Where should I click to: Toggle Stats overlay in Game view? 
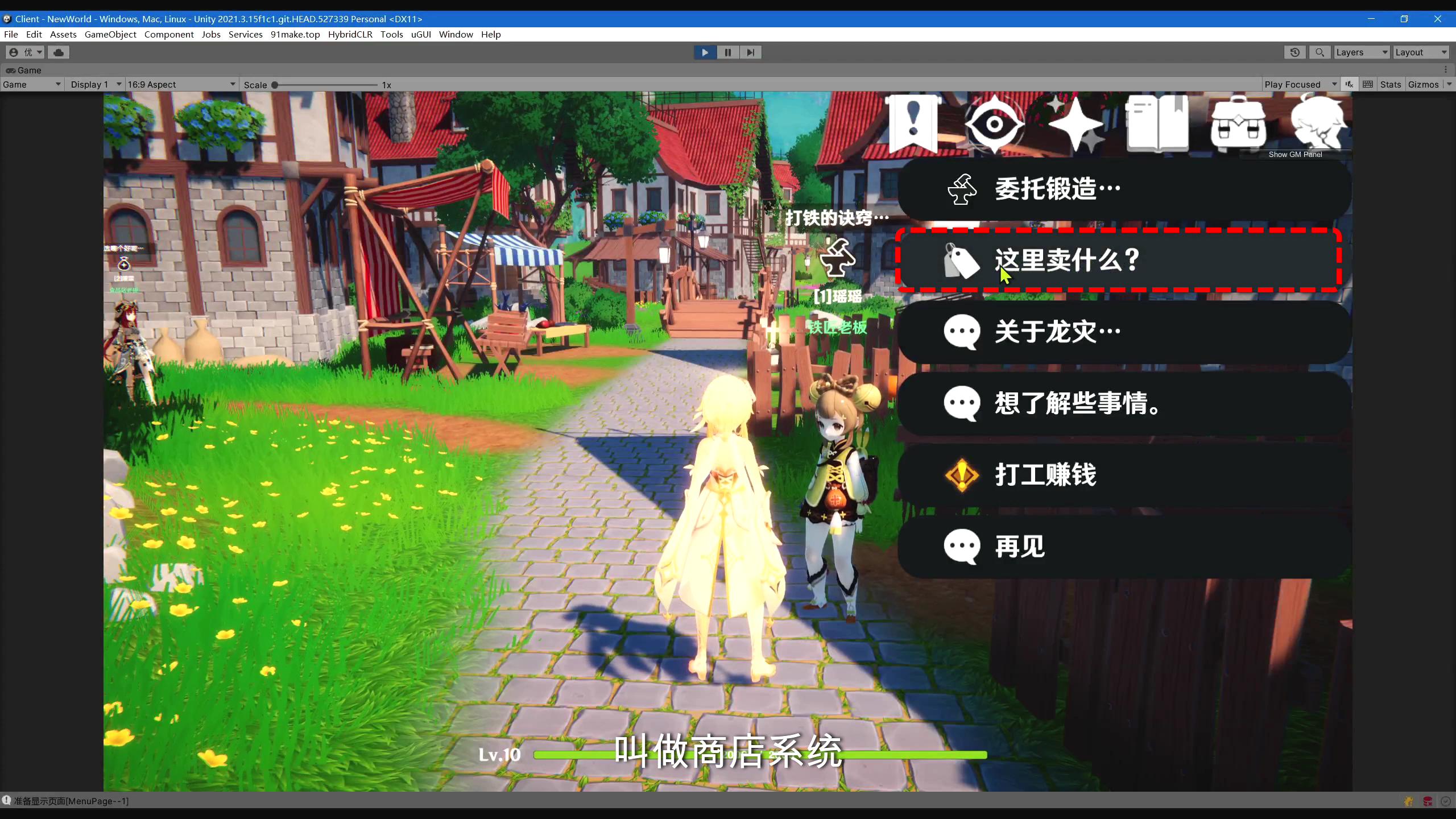pyautogui.click(x=1390, y=84)
